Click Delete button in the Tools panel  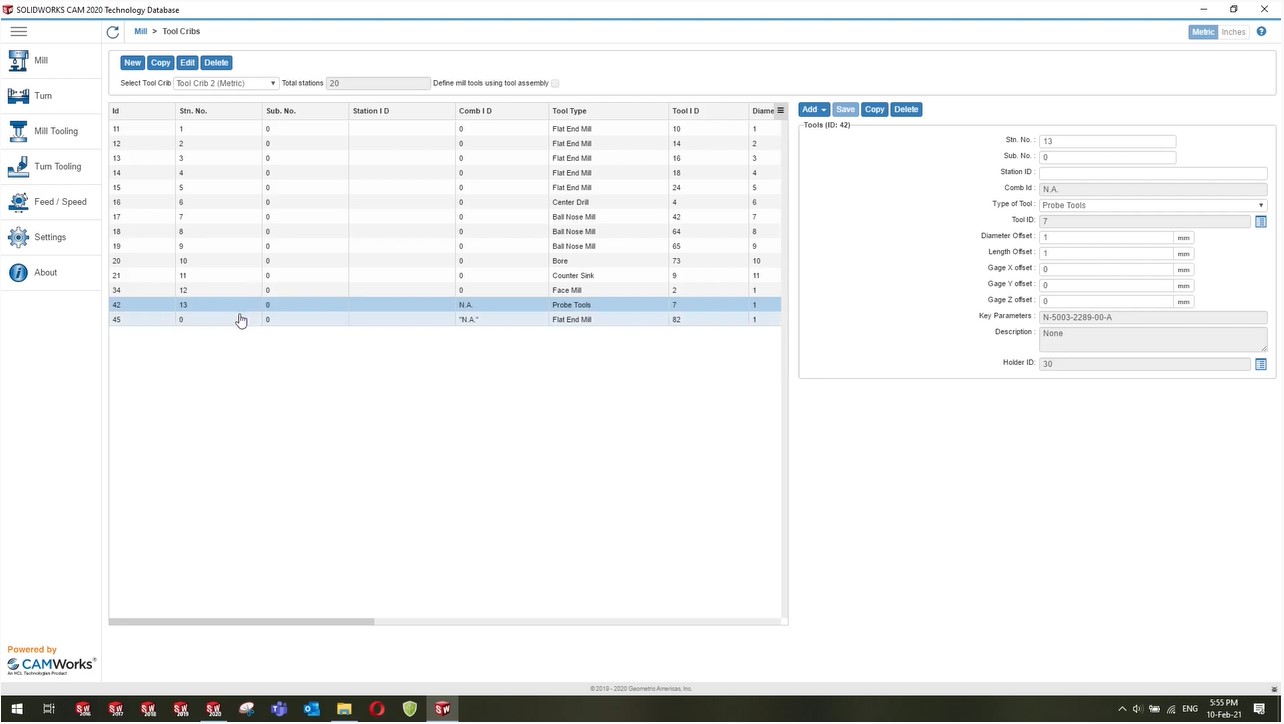[906, 110]
